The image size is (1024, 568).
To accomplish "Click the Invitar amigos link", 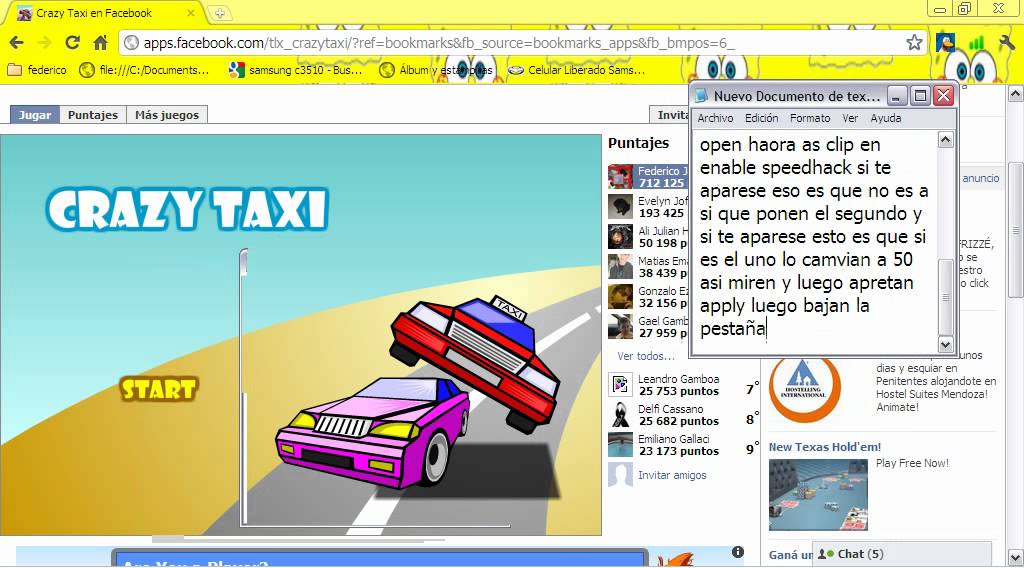I will [672, 475].
